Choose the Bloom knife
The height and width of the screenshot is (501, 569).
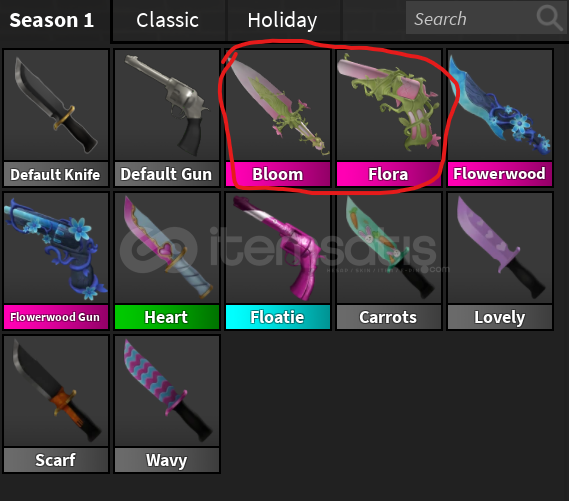coord(278,118)
